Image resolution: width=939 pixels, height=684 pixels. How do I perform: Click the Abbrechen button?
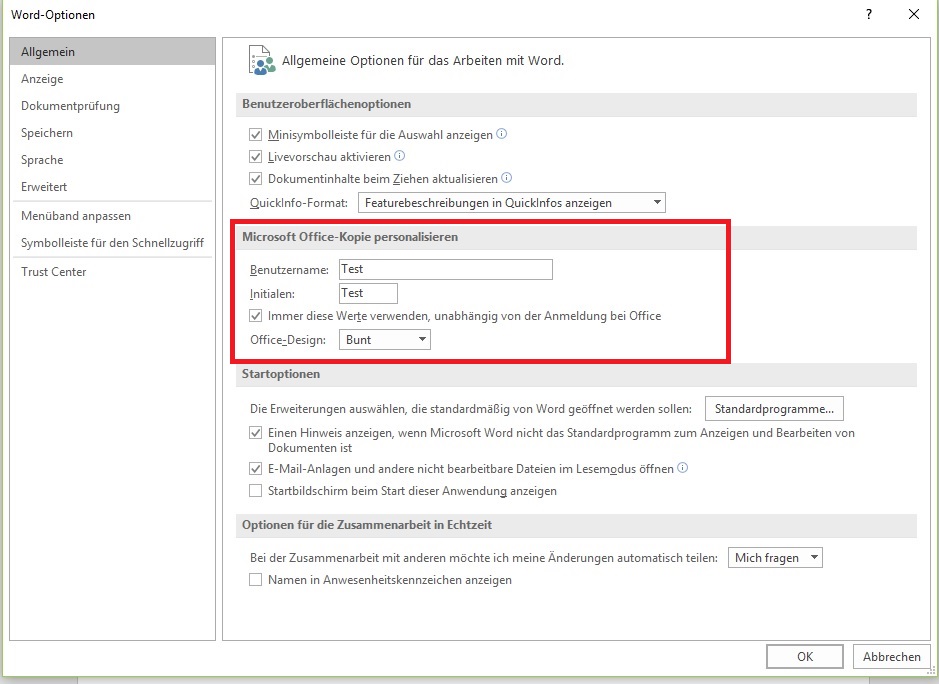pyautogui.click(x=892, y=656)
